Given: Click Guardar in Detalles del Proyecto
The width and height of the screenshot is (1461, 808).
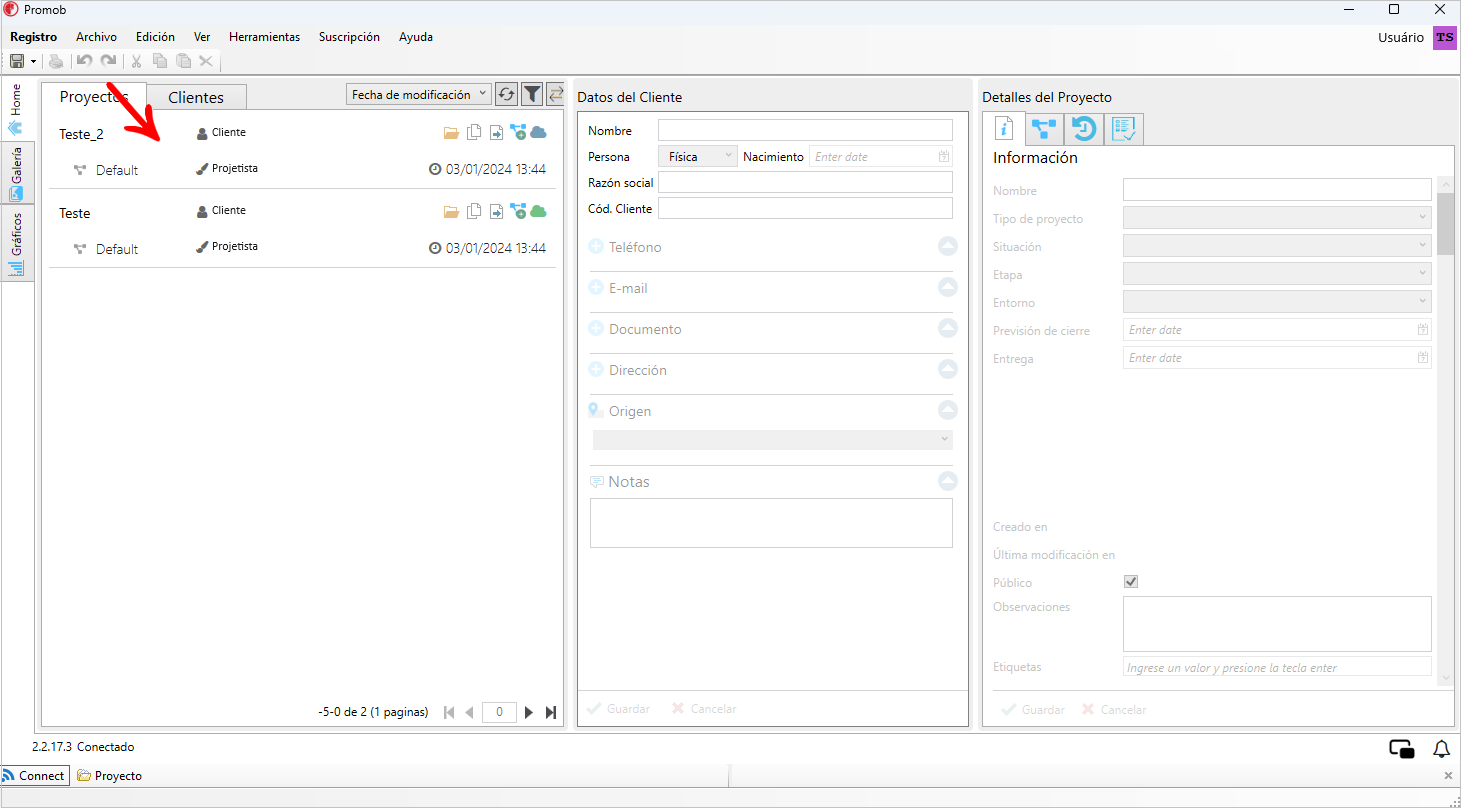Looking at the screenshot, I should click(x=1033, y=710).
